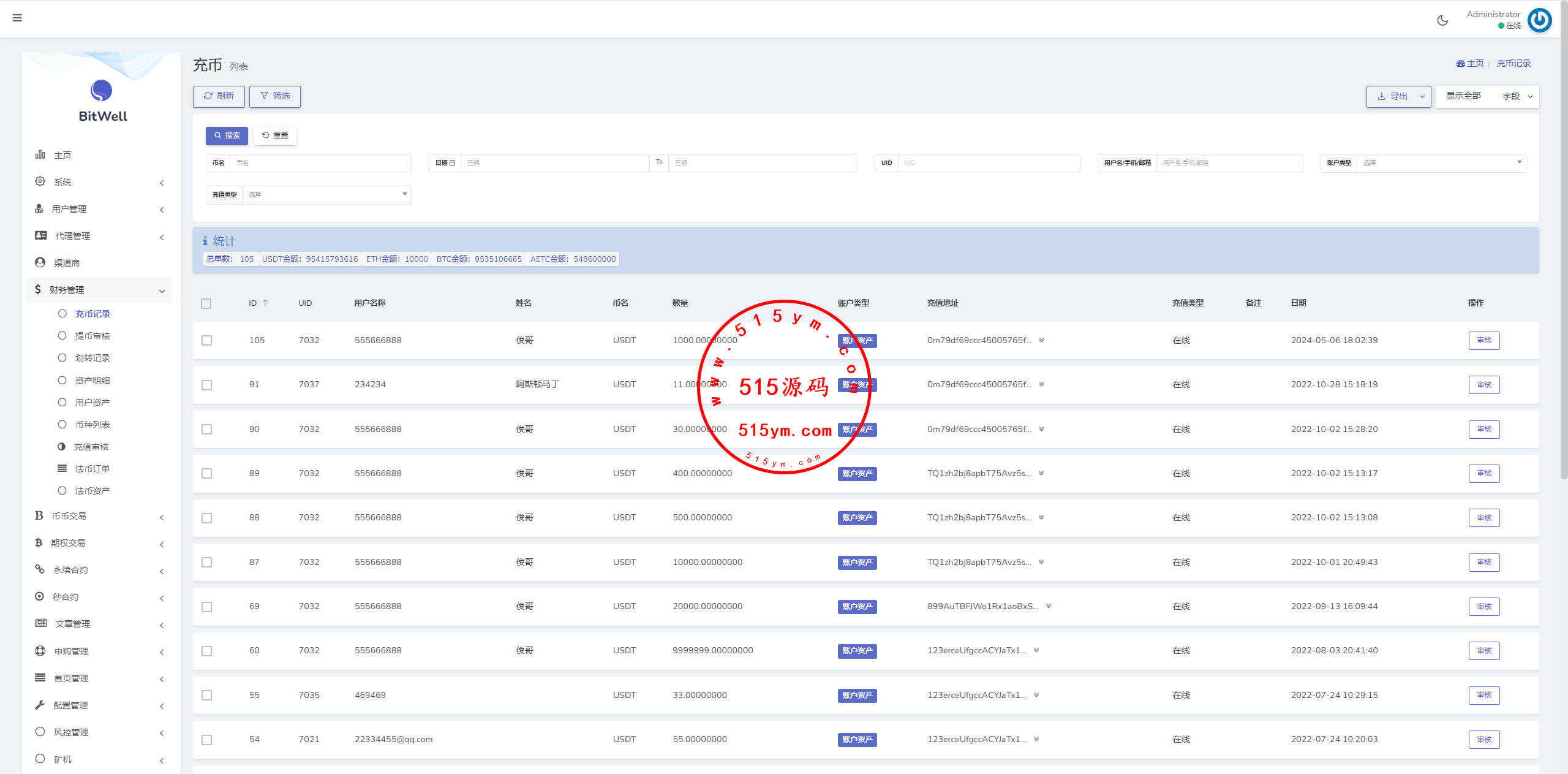This screenshot has width=1568, height=774.
Task: Click the ID column sort arrow
Action: click(x=265, y=303)
